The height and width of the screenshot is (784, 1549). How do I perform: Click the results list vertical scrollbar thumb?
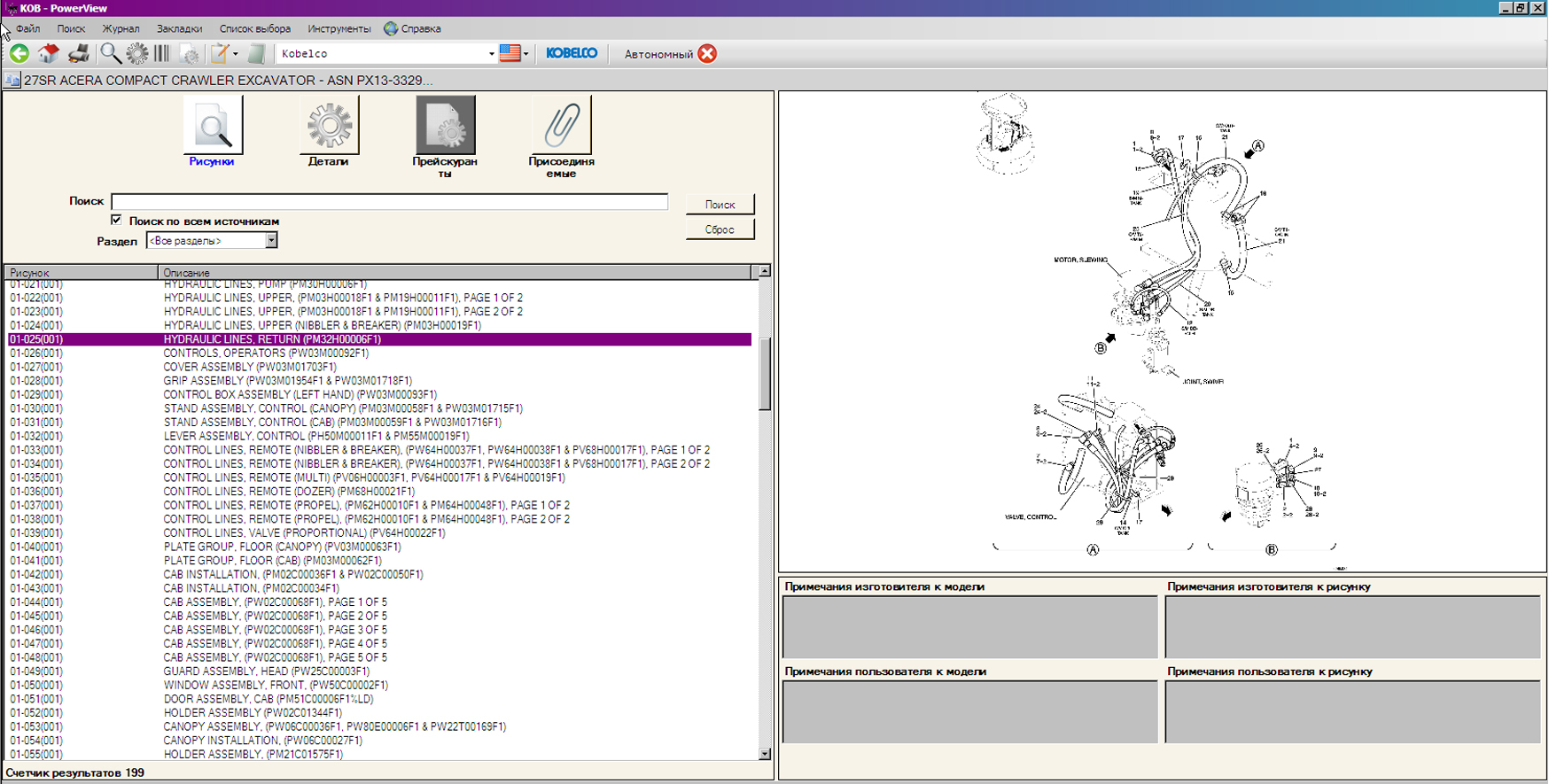[x=764, y=373]
